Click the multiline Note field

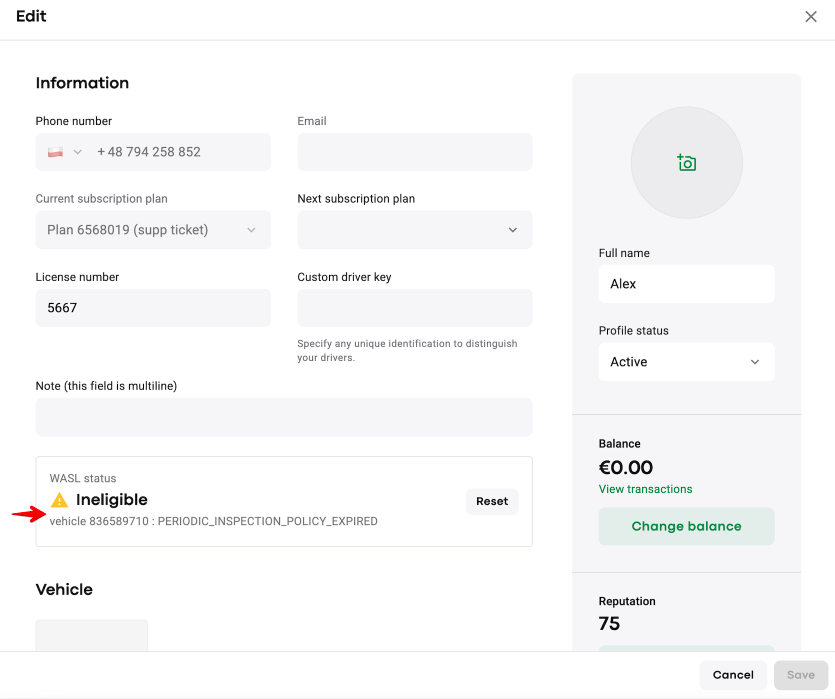click(x=284, y=417)
